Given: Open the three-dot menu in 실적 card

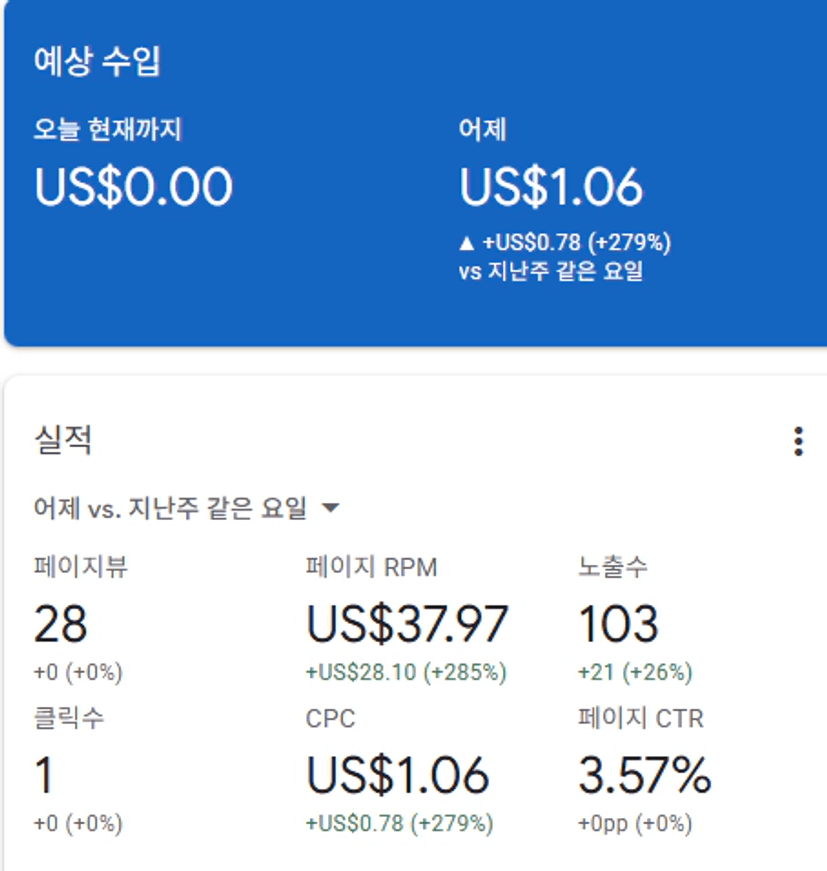Looking at the screenshot, I should pos(798,441).
